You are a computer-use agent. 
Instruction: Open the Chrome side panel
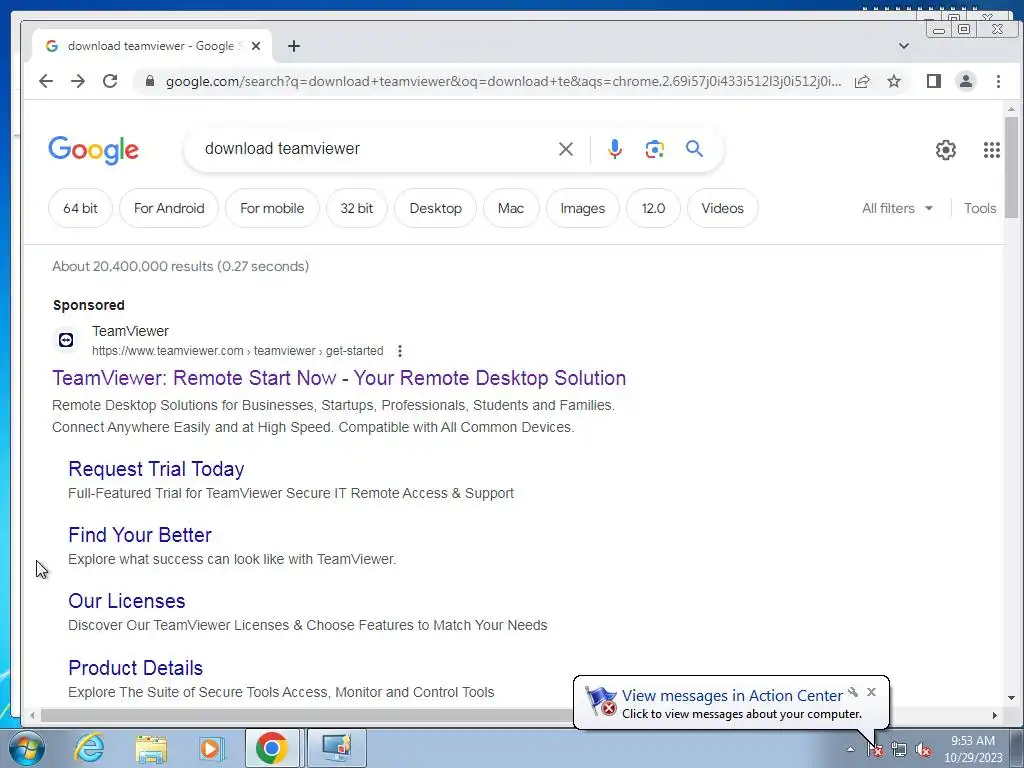934,81
